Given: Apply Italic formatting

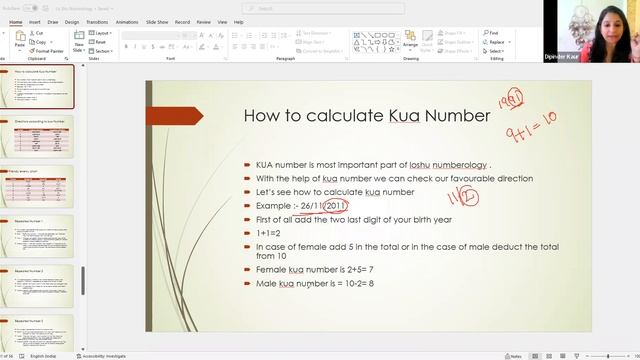Looking at the screenshot, I should (135, 47).
